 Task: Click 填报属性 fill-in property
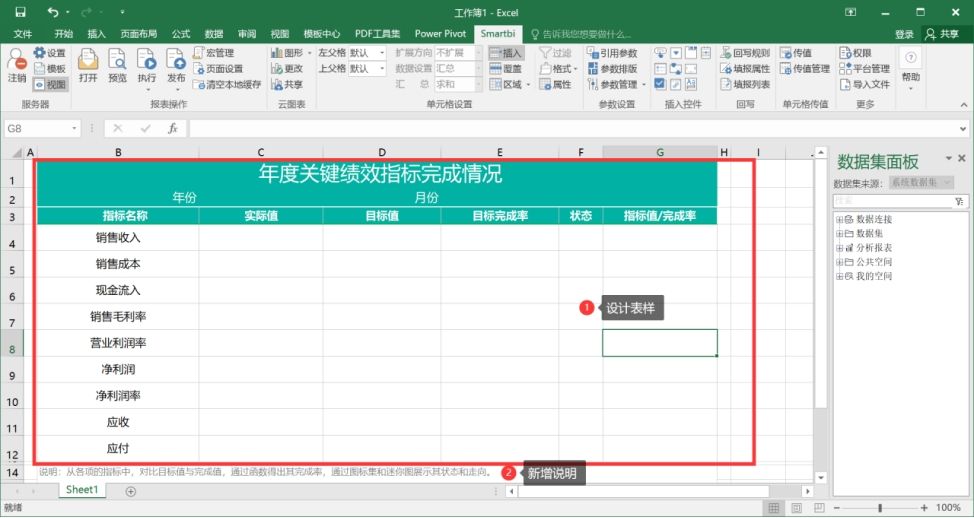745,68
